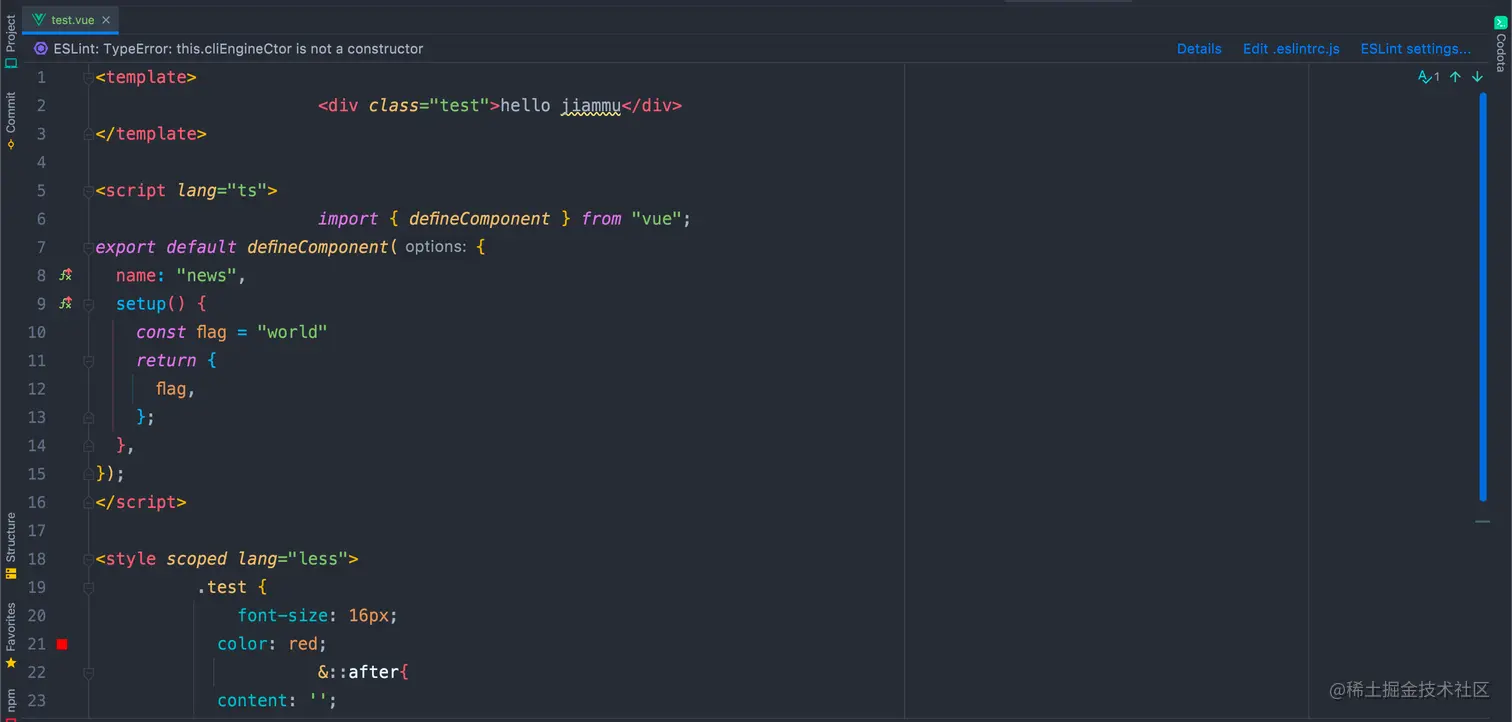
Task: Click the blue editor vertical scrollbar
Action: click(x=1483, y=297)
